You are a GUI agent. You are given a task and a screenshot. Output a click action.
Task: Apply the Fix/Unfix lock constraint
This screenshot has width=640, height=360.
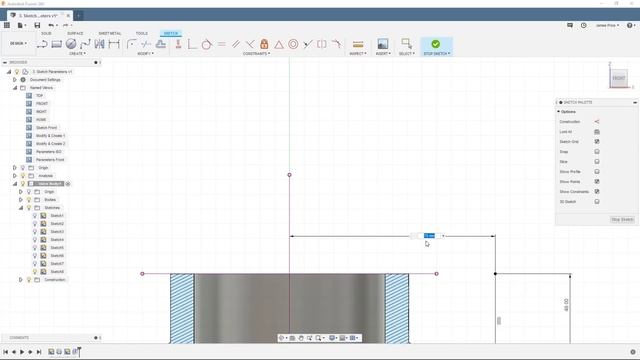[x=264, y=44]
